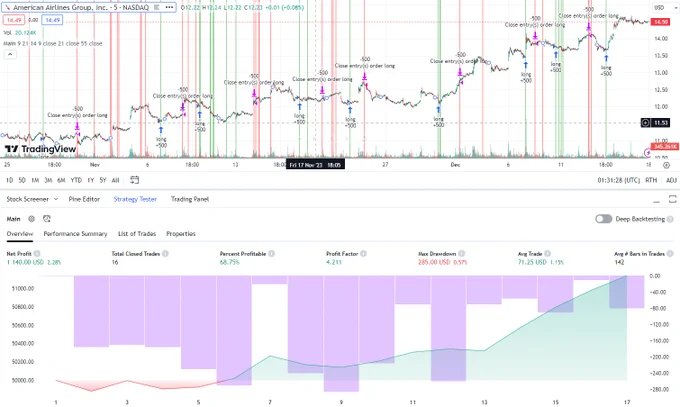Click the icon left of the legend's three dots
680x407 pixels.
click(157, 7)
